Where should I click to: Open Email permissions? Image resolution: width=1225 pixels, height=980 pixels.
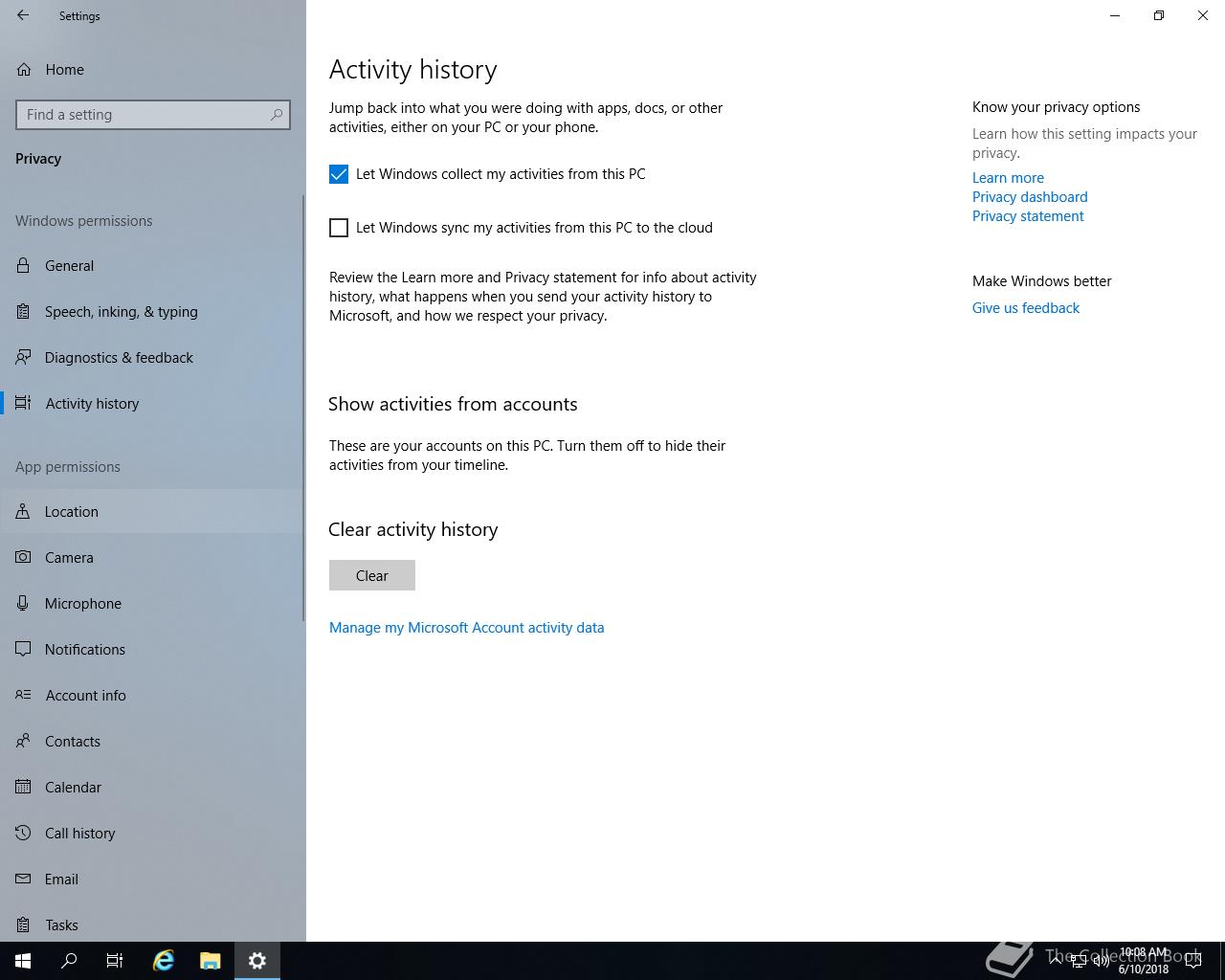pyautogui.click(x=153, y=880)
